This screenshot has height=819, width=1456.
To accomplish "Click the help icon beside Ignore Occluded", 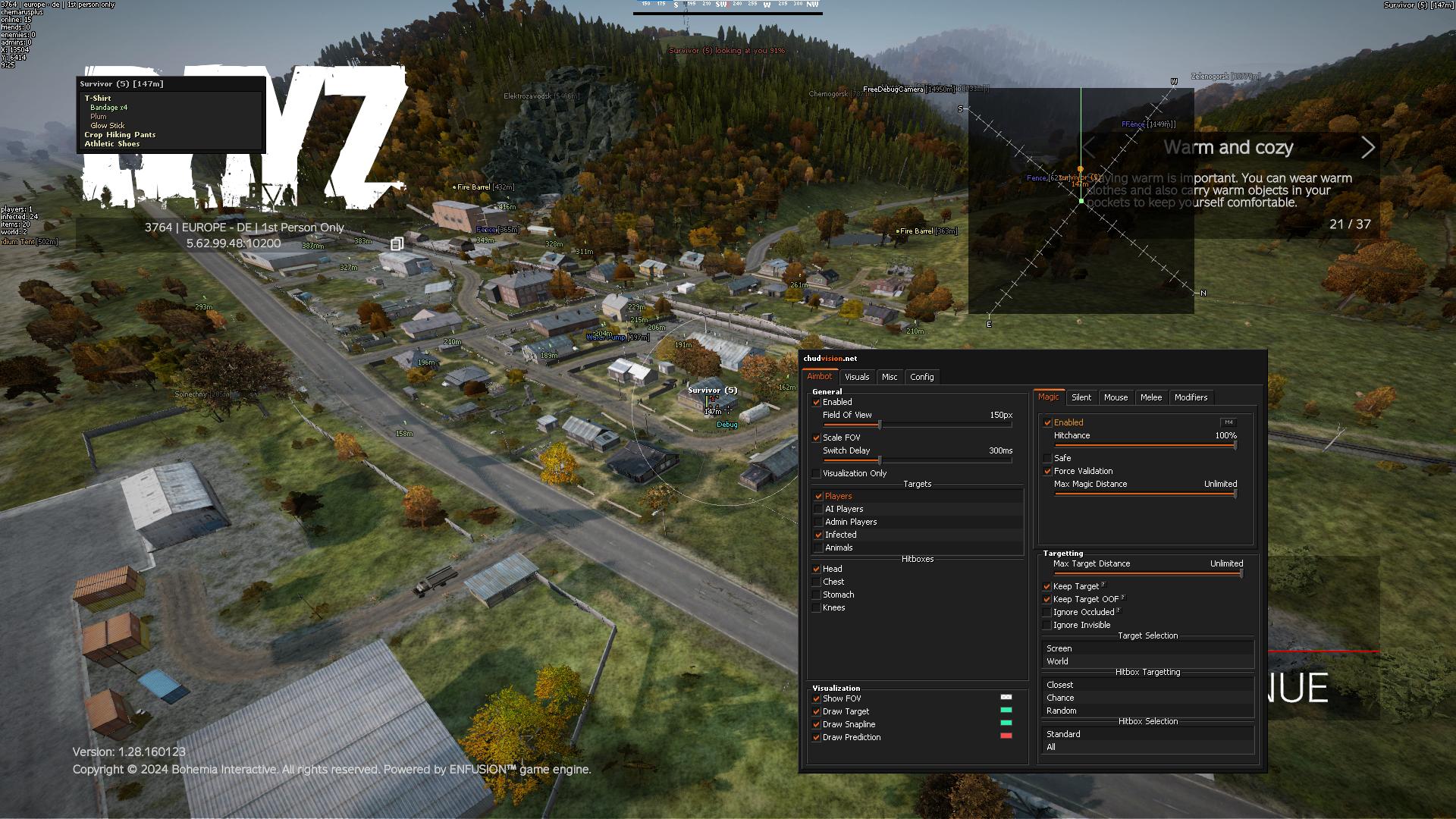I will (x=1119, y=610).
